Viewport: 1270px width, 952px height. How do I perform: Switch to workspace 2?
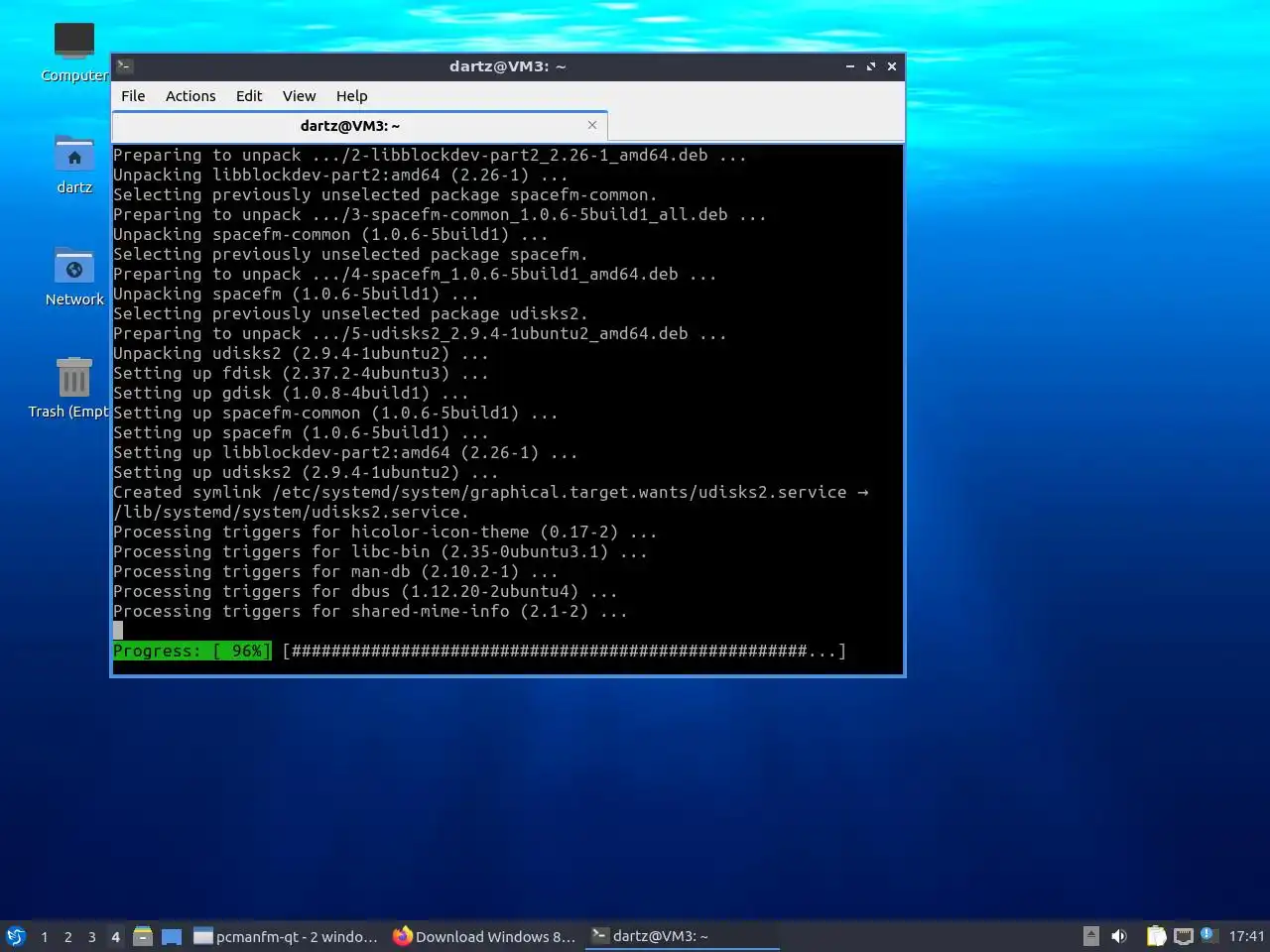pos(67,936)
